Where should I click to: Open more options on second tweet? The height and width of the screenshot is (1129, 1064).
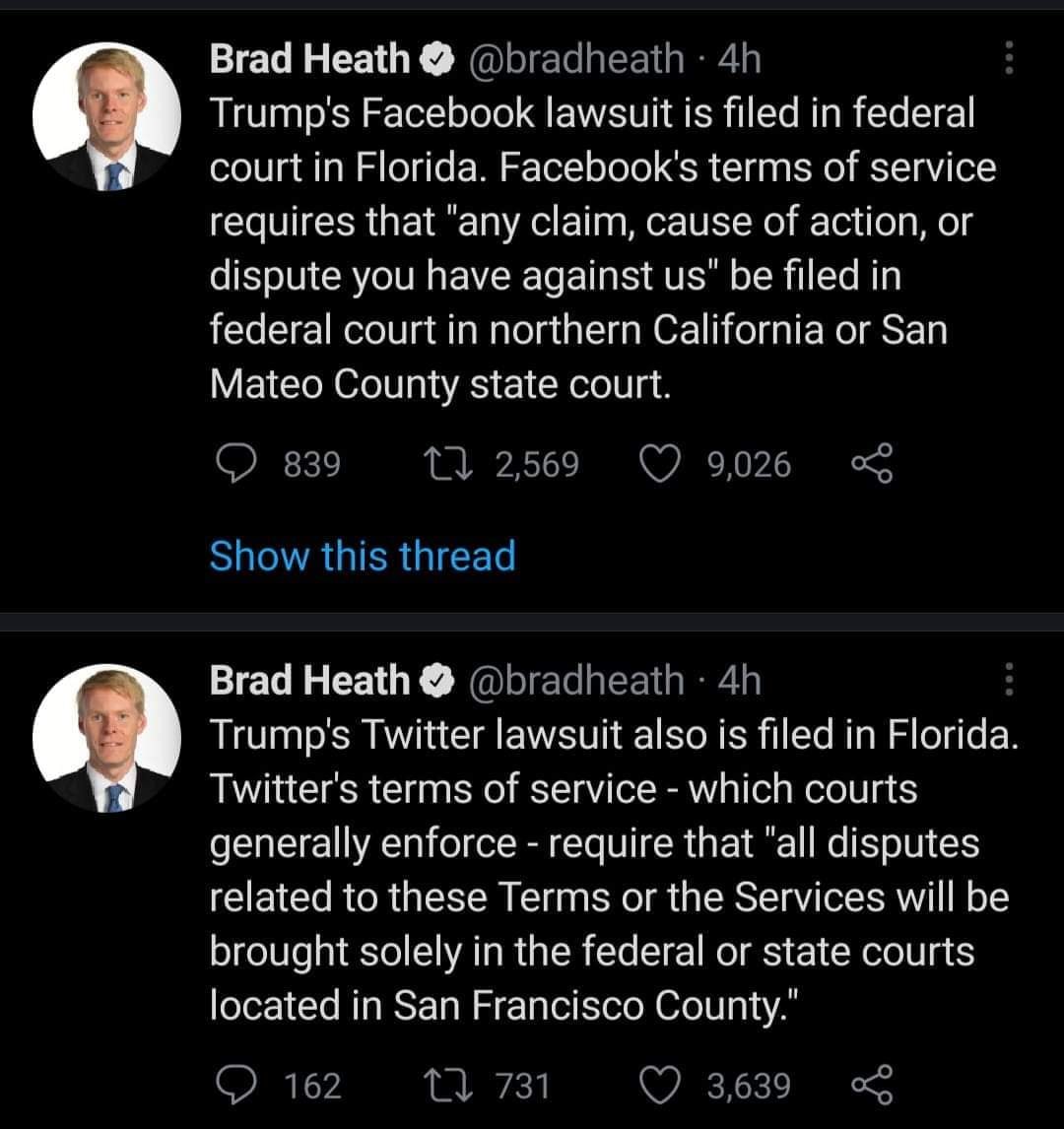(1008, 681)
